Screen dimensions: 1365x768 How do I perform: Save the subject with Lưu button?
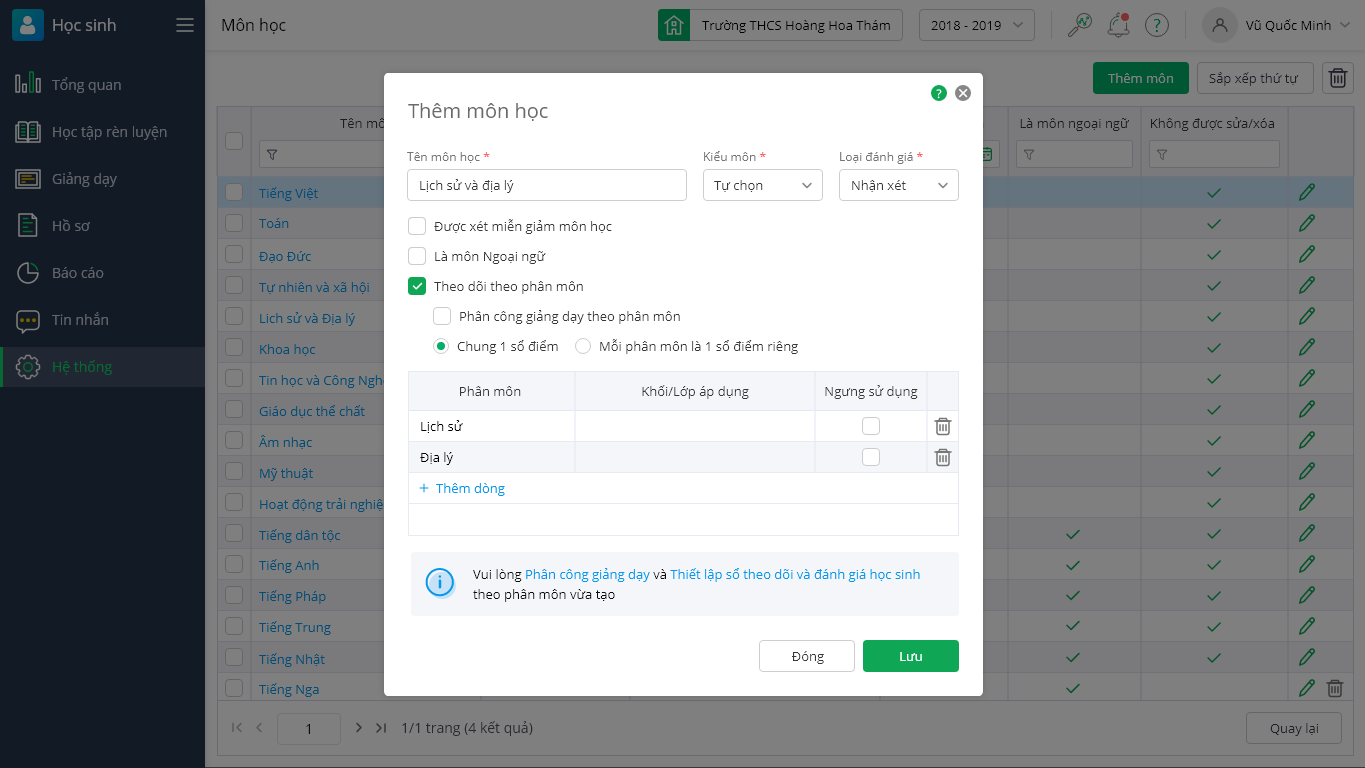click(910, 656)
